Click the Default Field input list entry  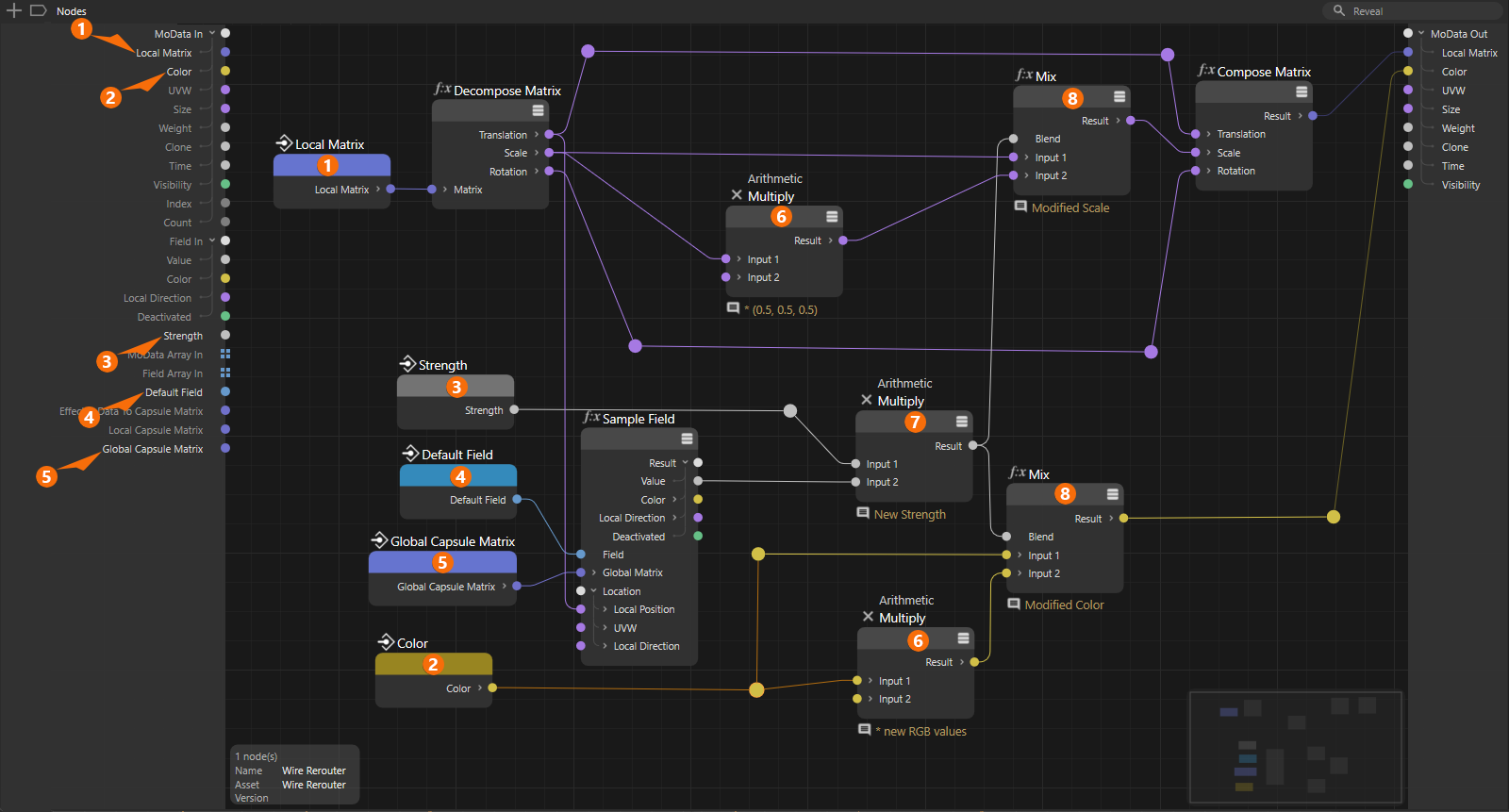[174, 392]
